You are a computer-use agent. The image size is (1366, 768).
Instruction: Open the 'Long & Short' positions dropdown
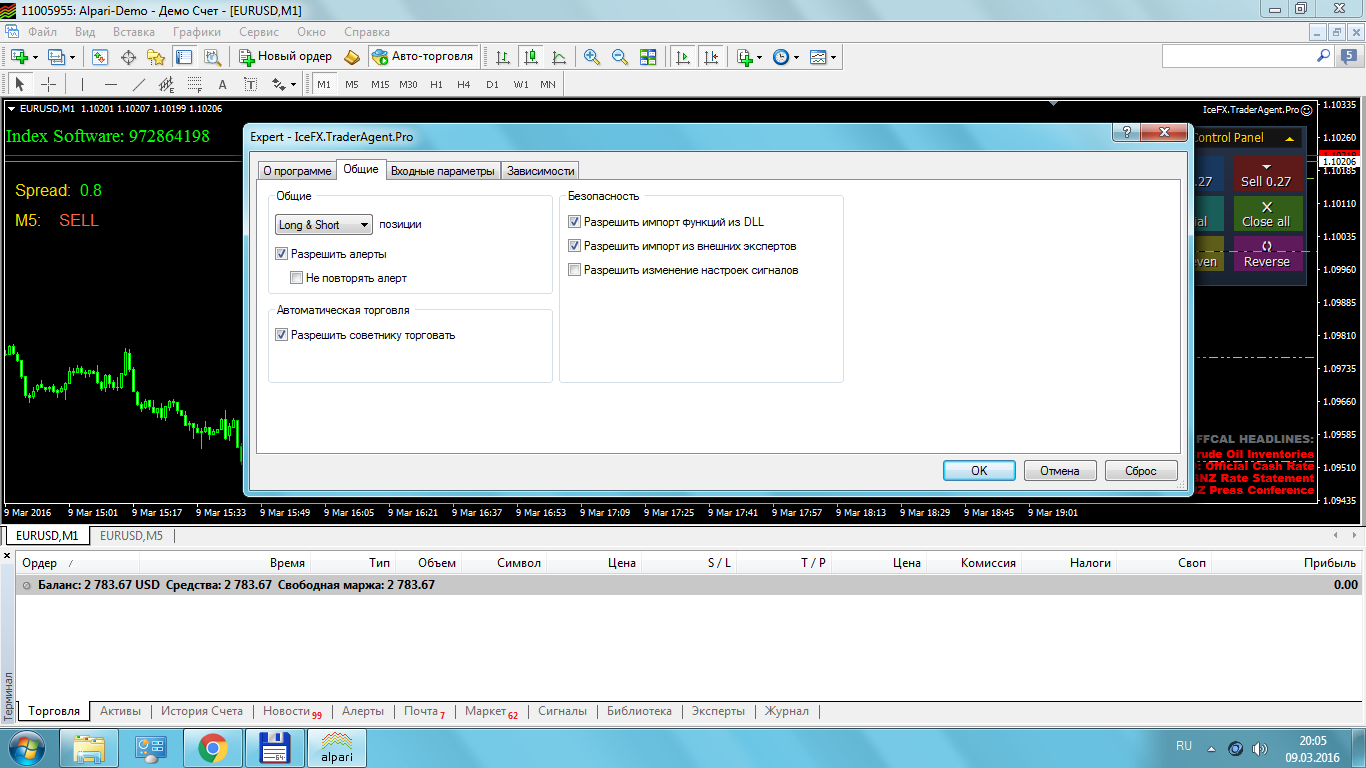[324, 225]
